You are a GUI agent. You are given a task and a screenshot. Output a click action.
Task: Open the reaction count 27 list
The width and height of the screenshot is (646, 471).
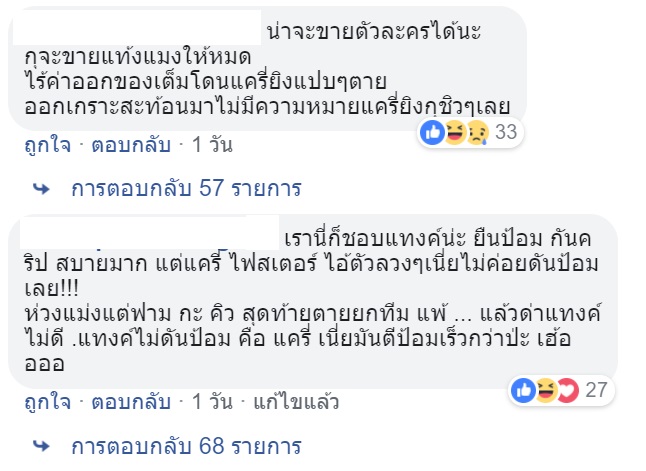click(596, 390)
